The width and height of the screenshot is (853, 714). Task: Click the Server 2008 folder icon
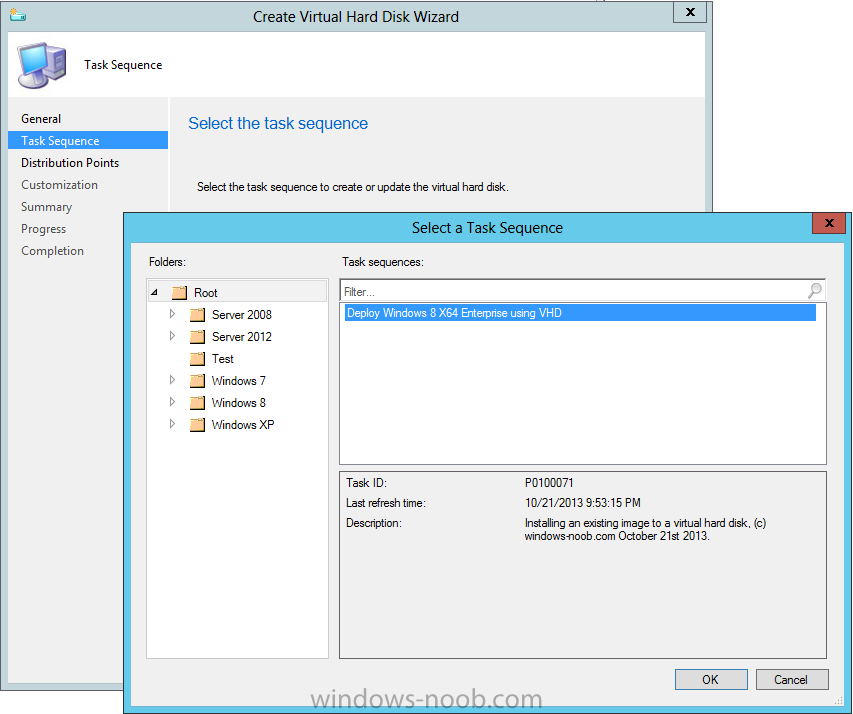(x=197, y=315)
